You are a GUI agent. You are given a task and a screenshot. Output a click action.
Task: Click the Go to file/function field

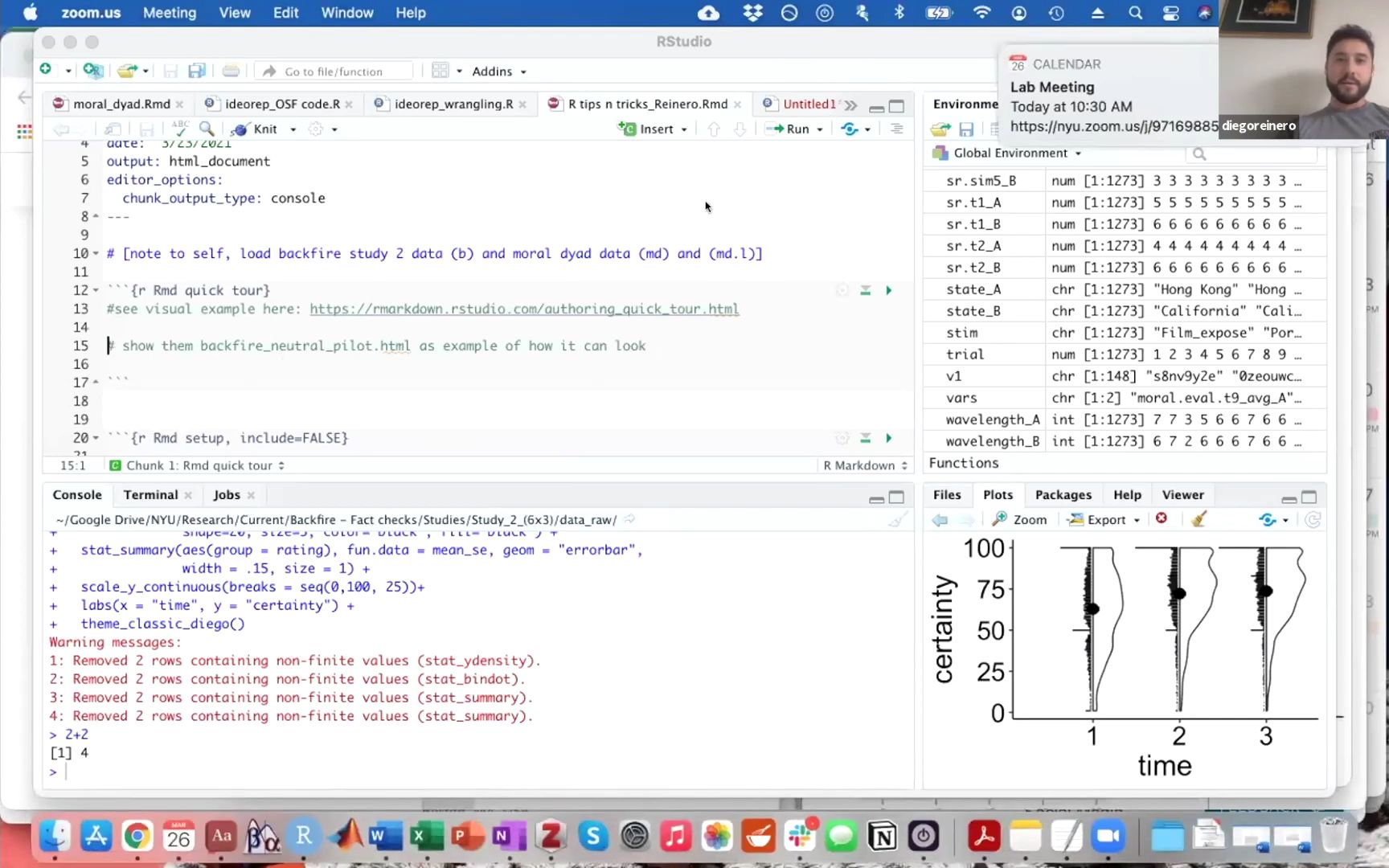(334, 72)
